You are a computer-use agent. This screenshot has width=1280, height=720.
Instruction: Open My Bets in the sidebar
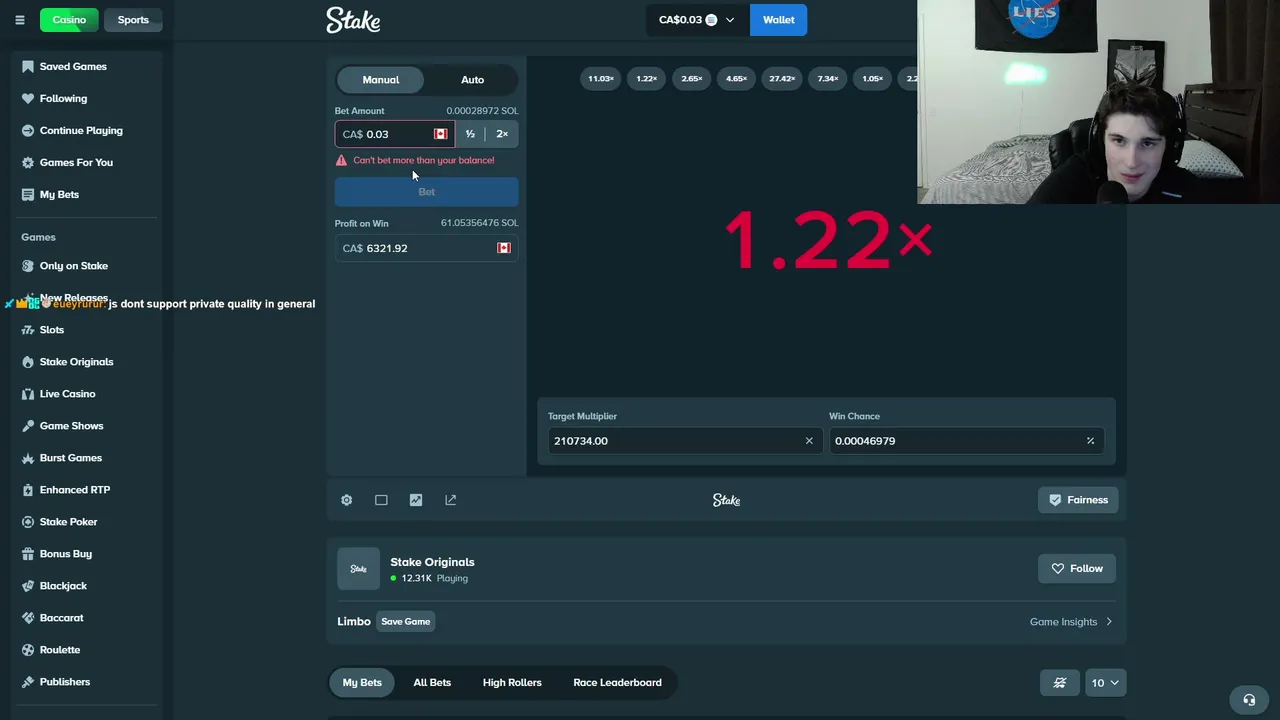coord(59,194)
